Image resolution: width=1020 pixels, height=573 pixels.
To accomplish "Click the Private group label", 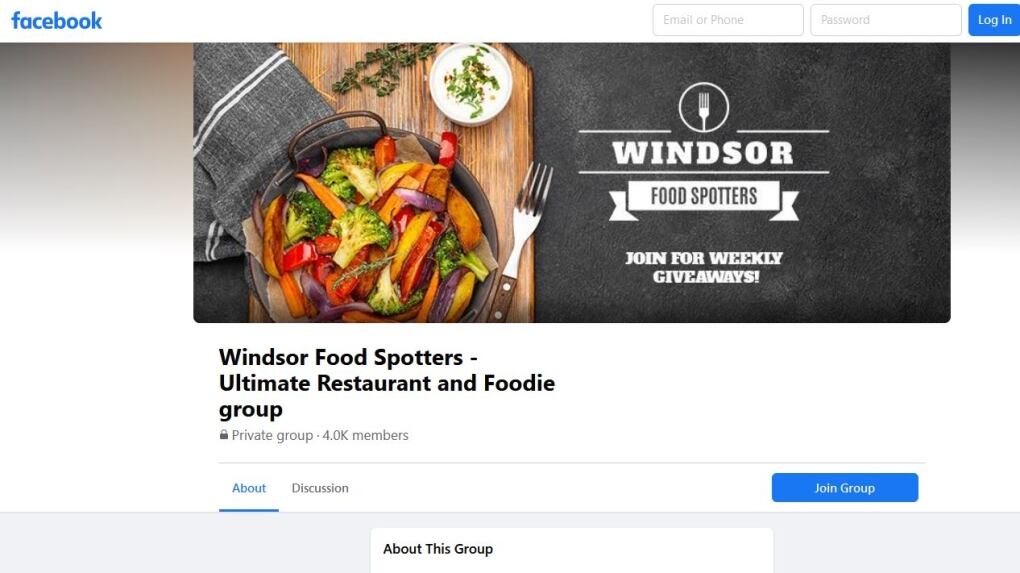I will [x=273, y=435].
